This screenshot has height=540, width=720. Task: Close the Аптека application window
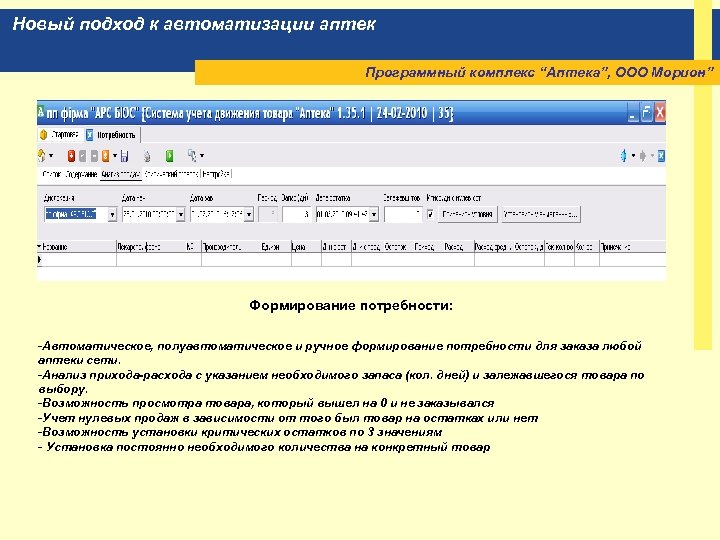(x=660, y=113)
